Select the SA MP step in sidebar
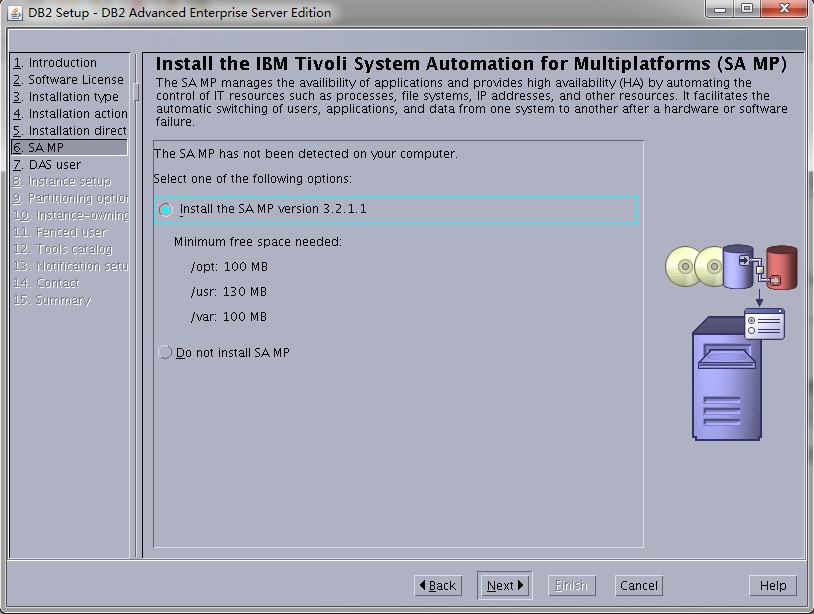This screenshot has height=614, width=814. pos(45,148)
